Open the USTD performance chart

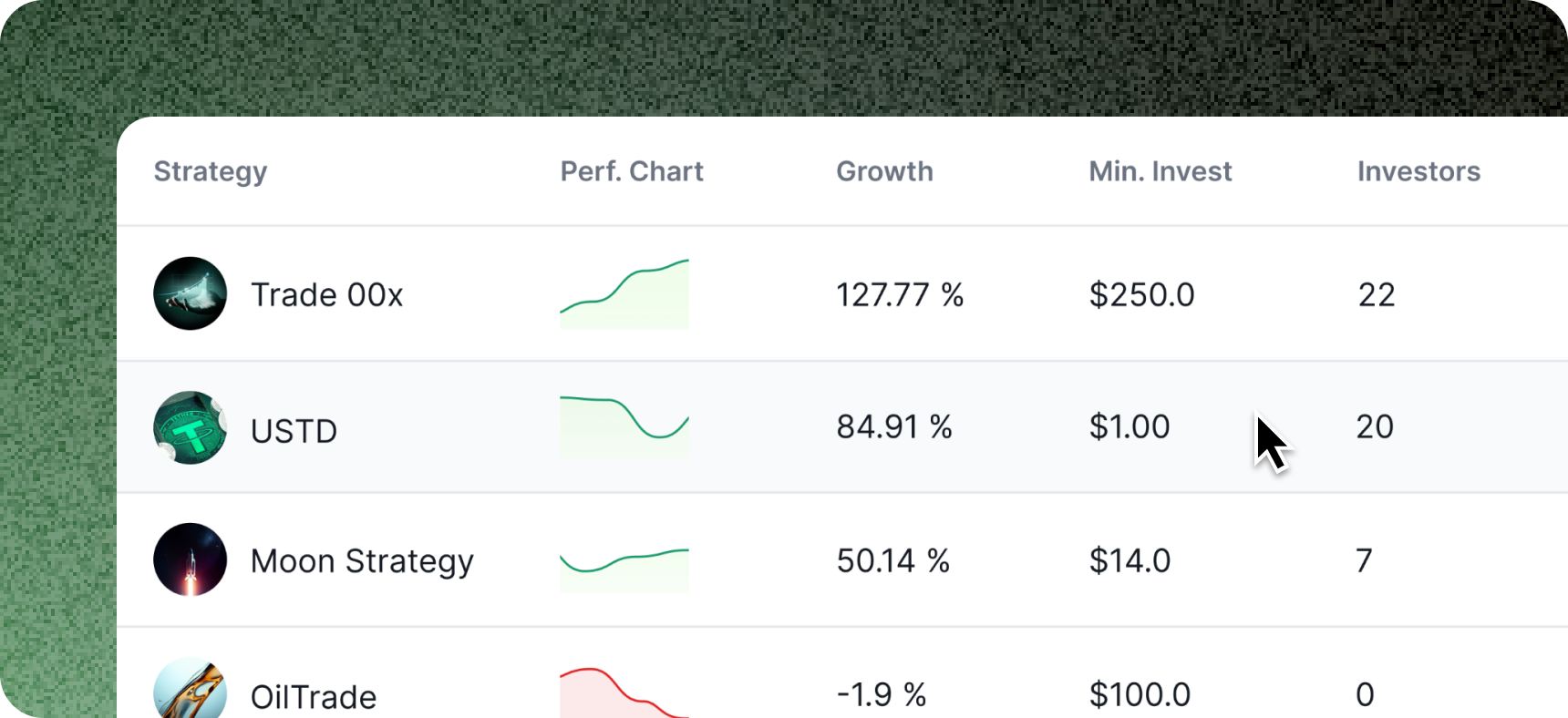click(x=624, y=426)
